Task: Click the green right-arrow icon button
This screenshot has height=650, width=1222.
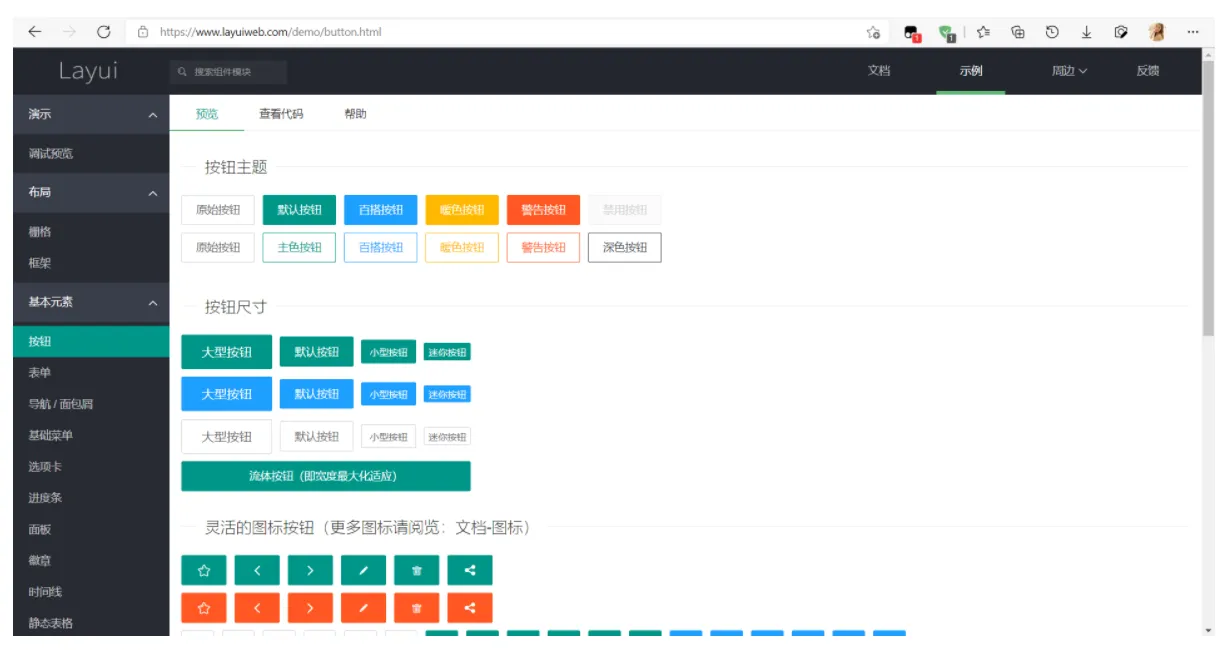Action: 310,570
